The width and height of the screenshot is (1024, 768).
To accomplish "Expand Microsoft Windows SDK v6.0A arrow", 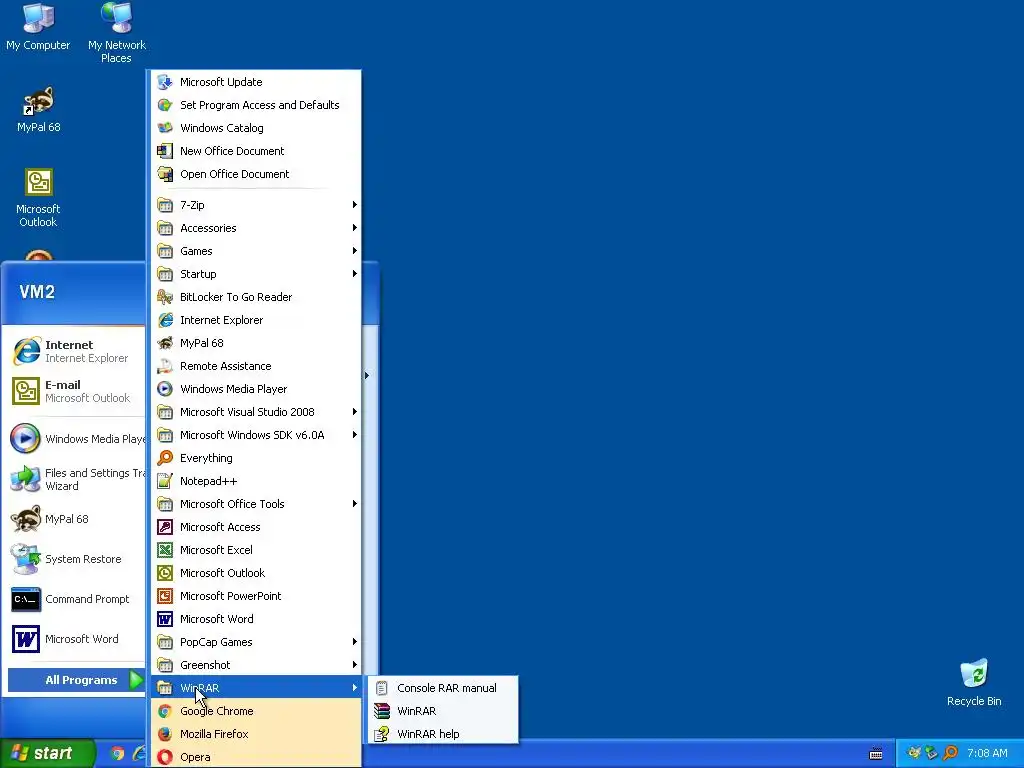I will click(355, 435).
